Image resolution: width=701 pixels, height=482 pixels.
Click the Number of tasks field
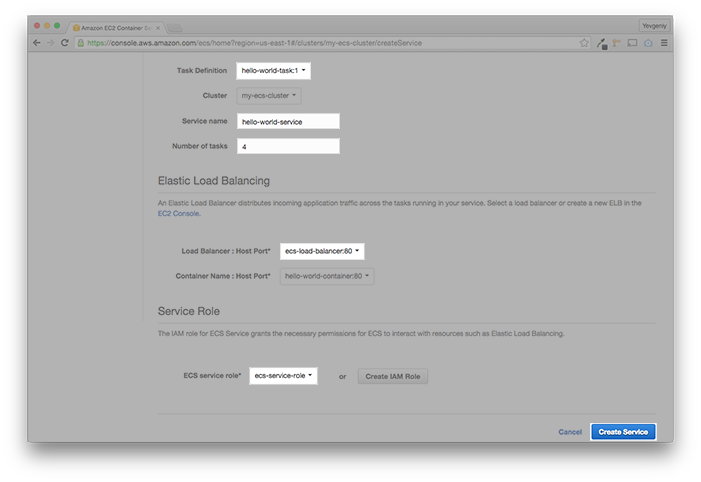click(x=288, y=146)
